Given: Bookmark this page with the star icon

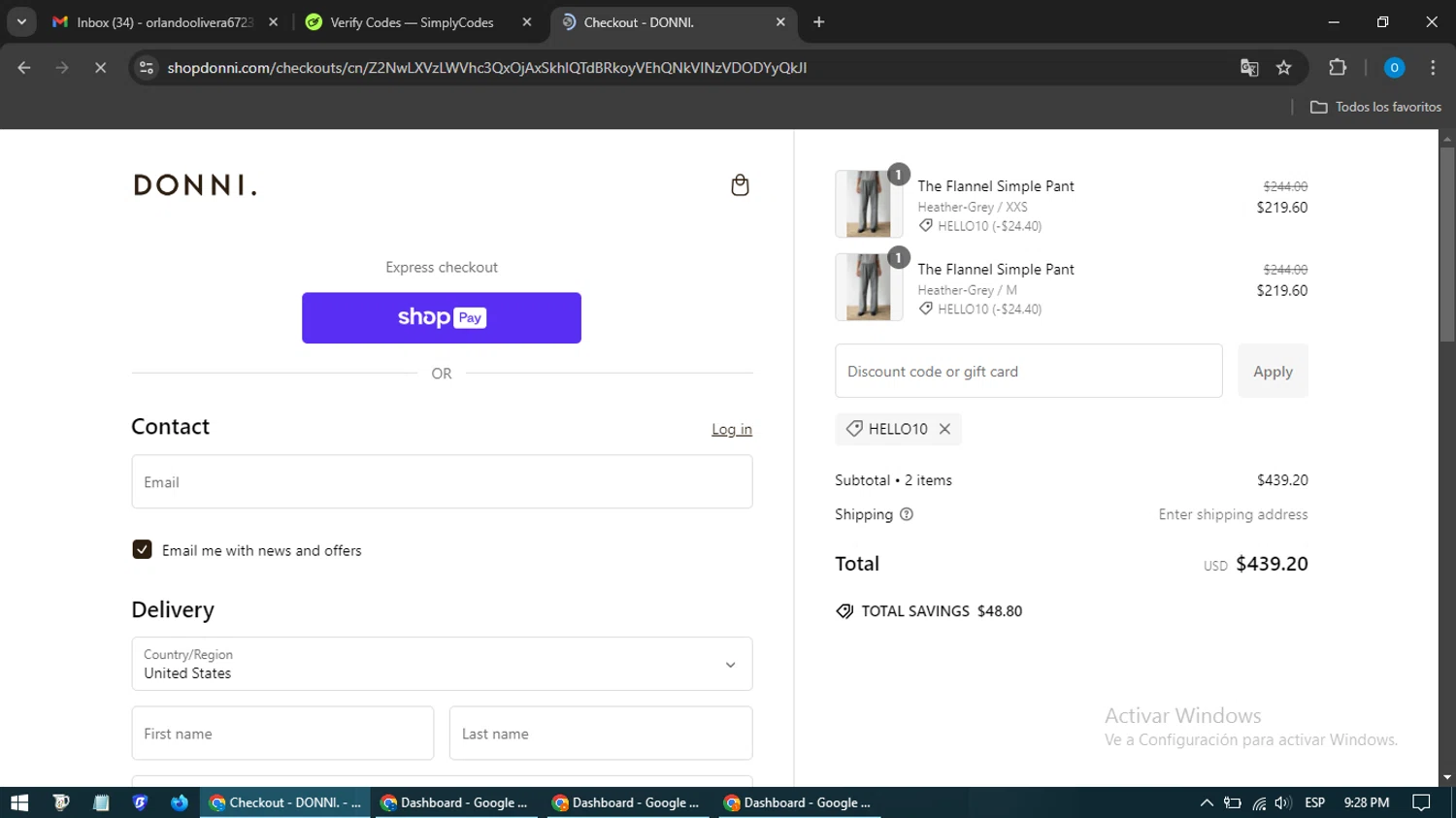Looking at the screenshot, I should 1284,68.
